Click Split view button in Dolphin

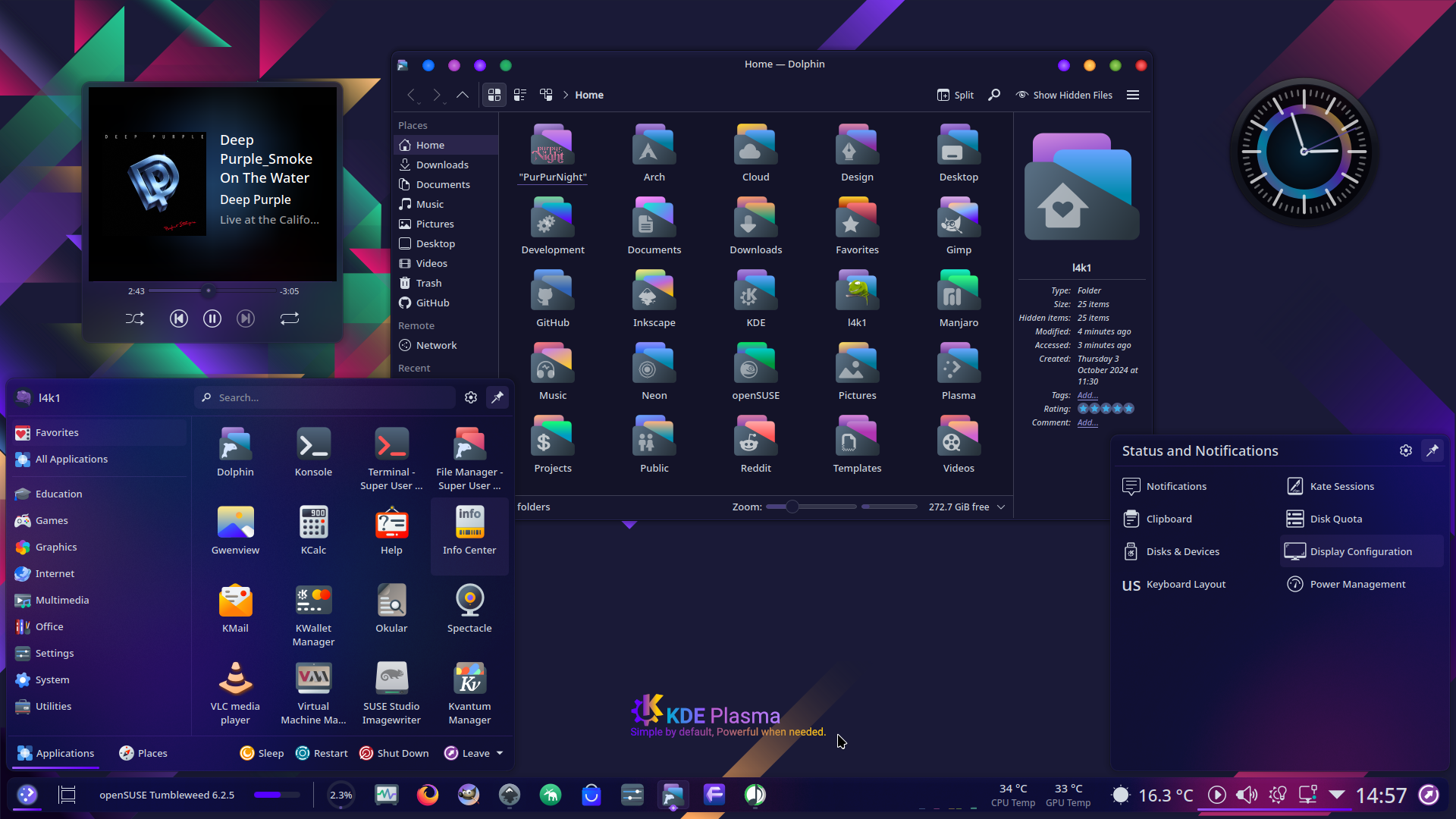coord(955,95)
